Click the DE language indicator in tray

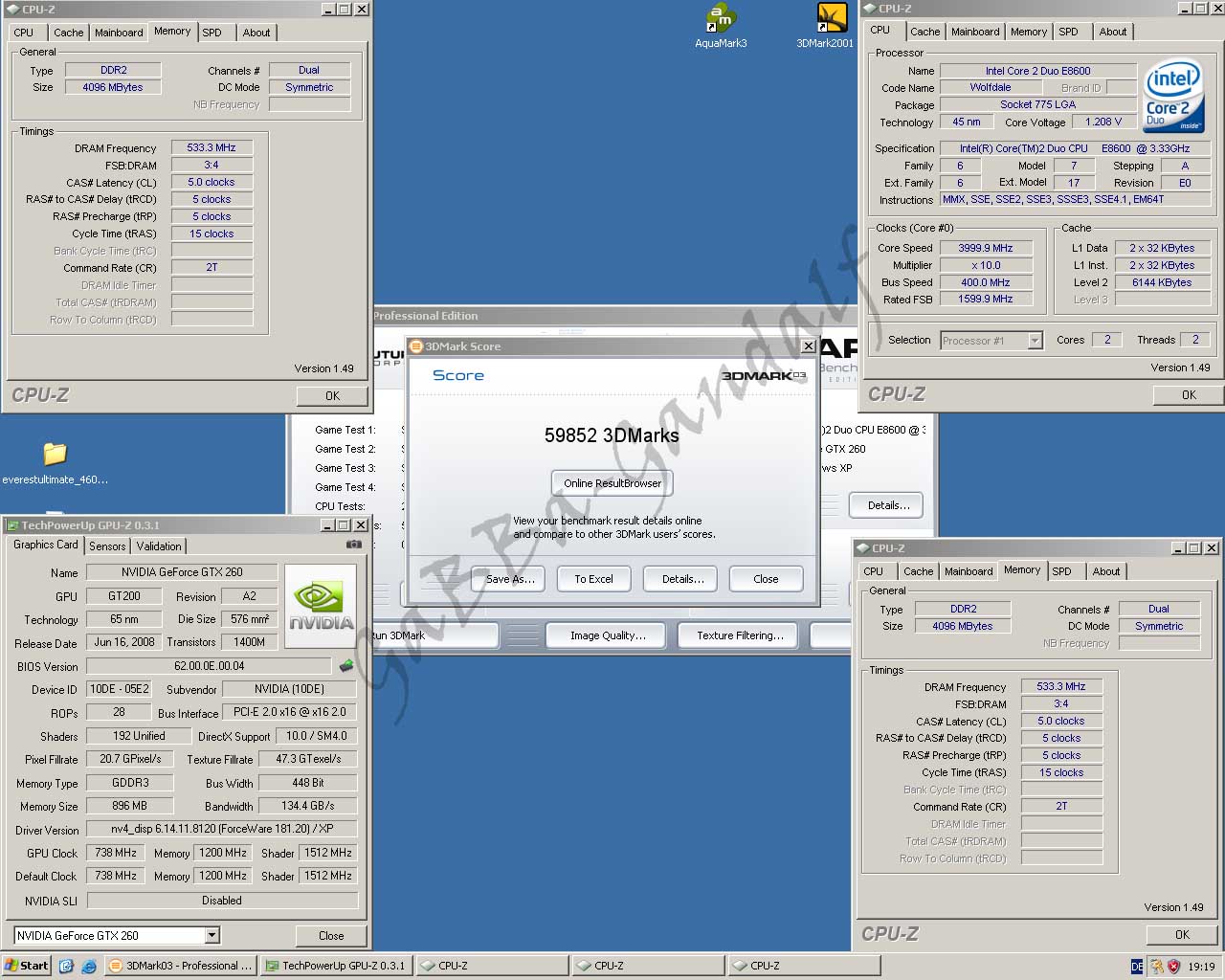coord(1137,967)
